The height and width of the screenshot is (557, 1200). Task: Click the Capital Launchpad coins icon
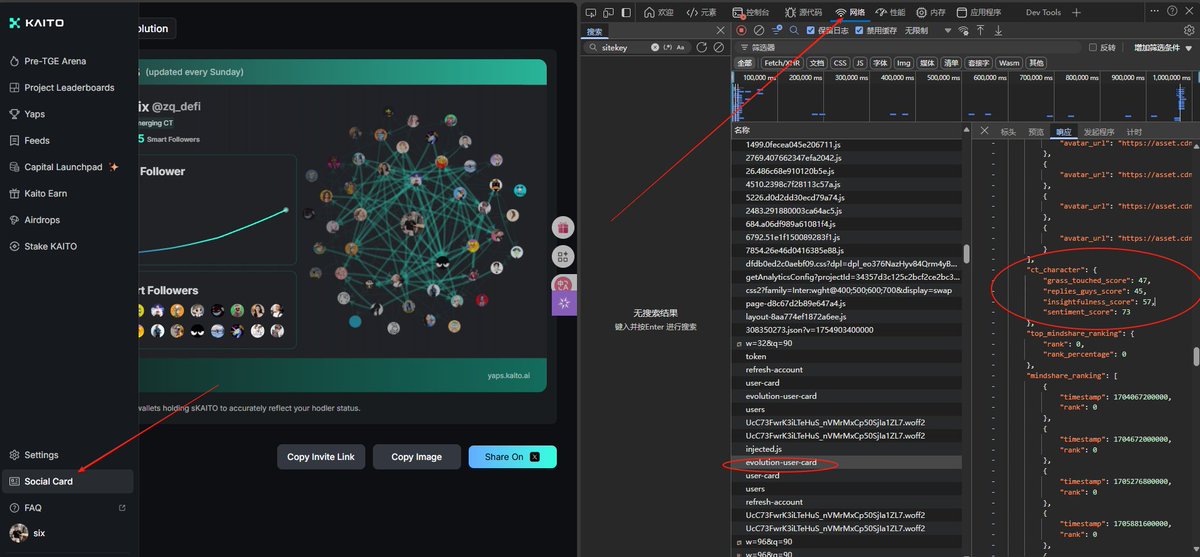[15, 167]
